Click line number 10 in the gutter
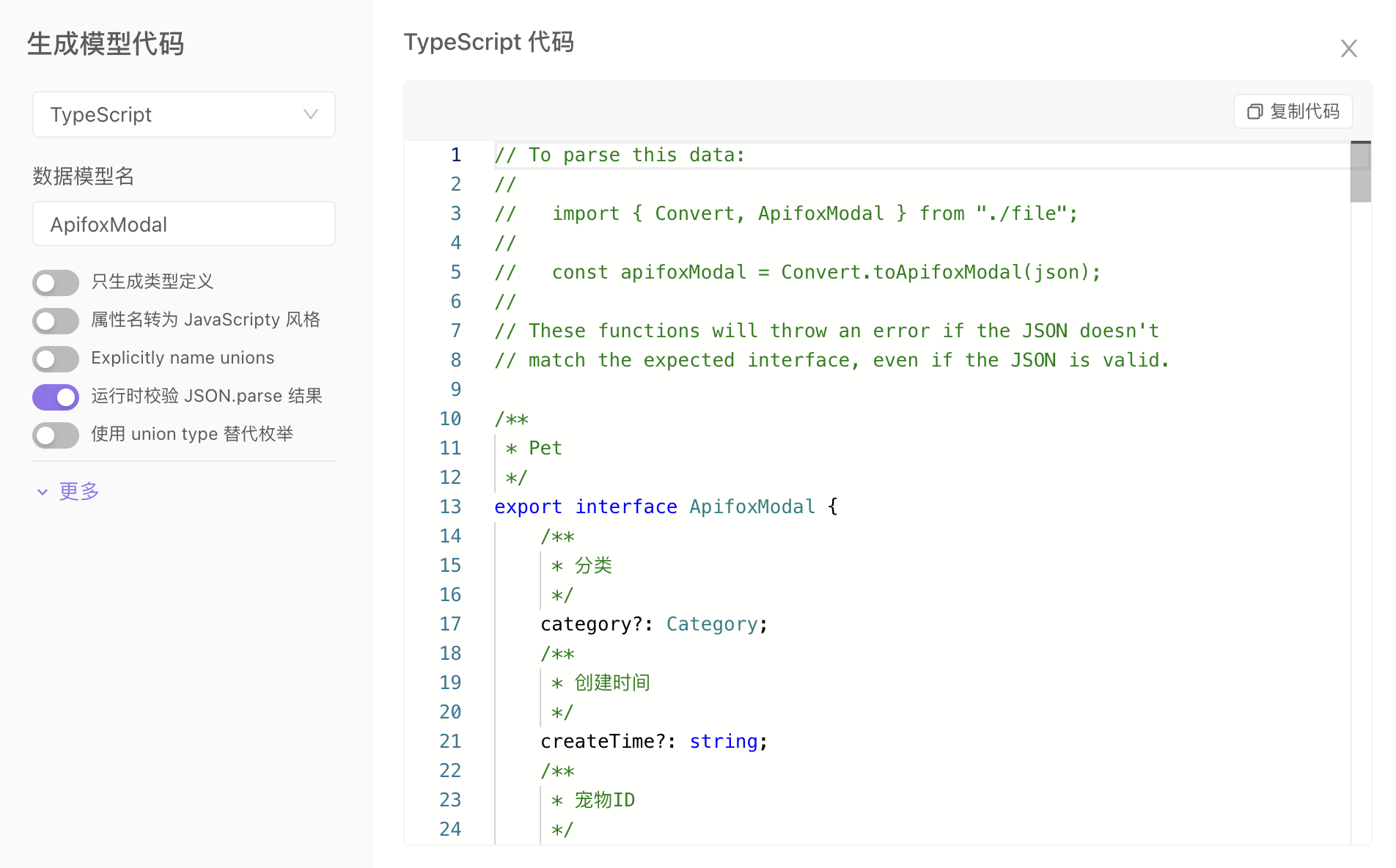The width and height of the screenshot is (1396, 868). pyautogui.click(x=450, y=419)
